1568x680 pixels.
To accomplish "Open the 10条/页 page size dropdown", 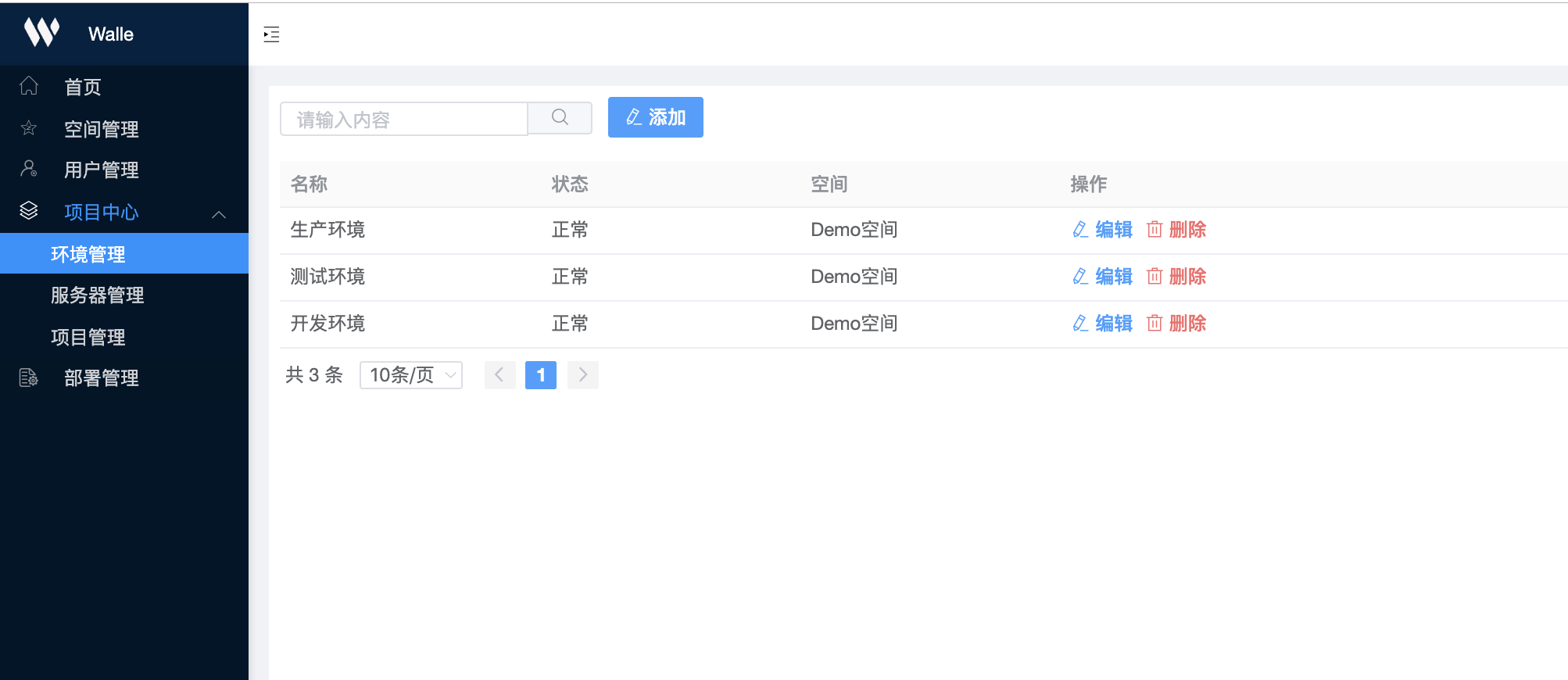I will [x=411, y=375].
